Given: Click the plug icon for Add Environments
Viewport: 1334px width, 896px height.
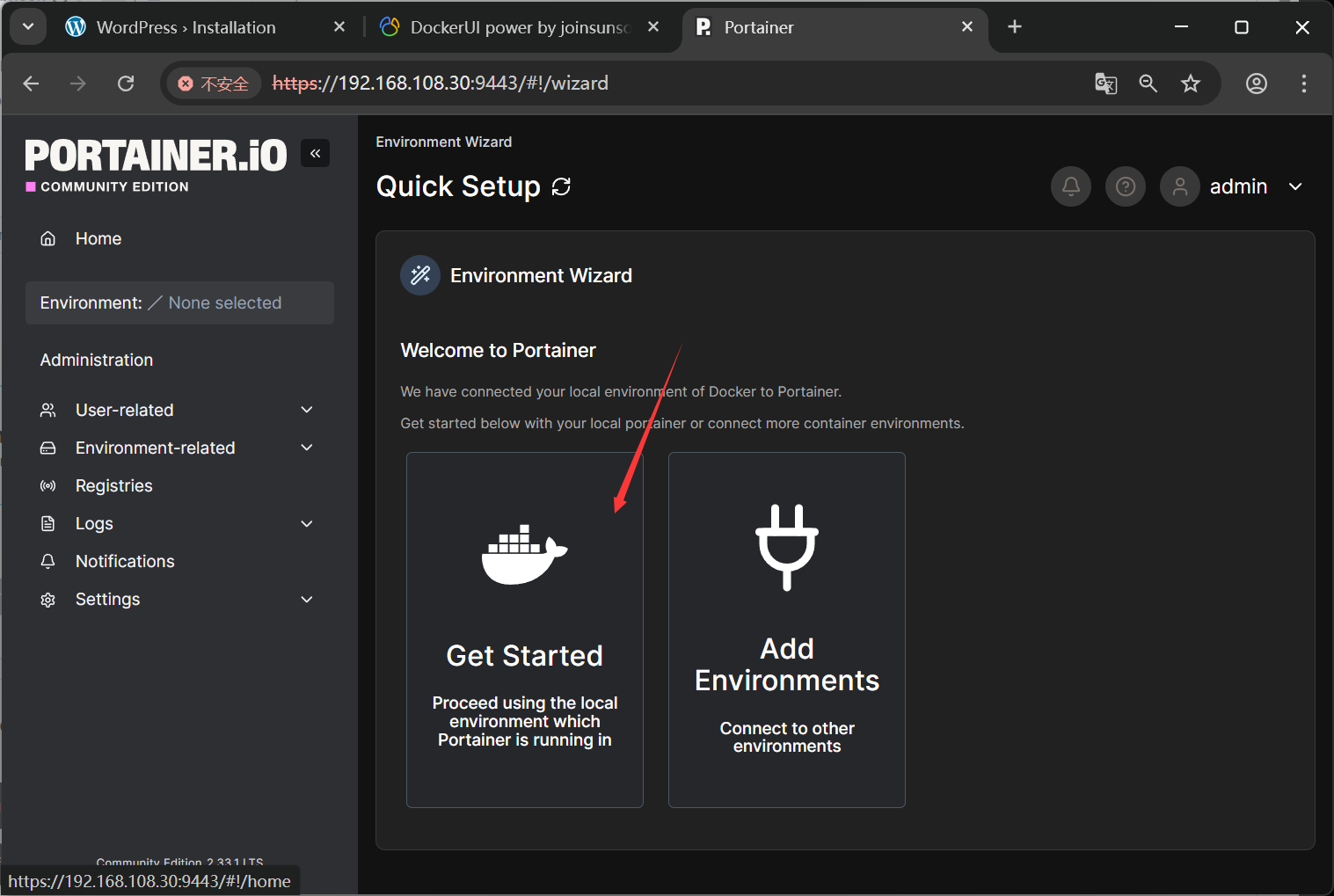Looking at the screenshot, I should [787, 547].
